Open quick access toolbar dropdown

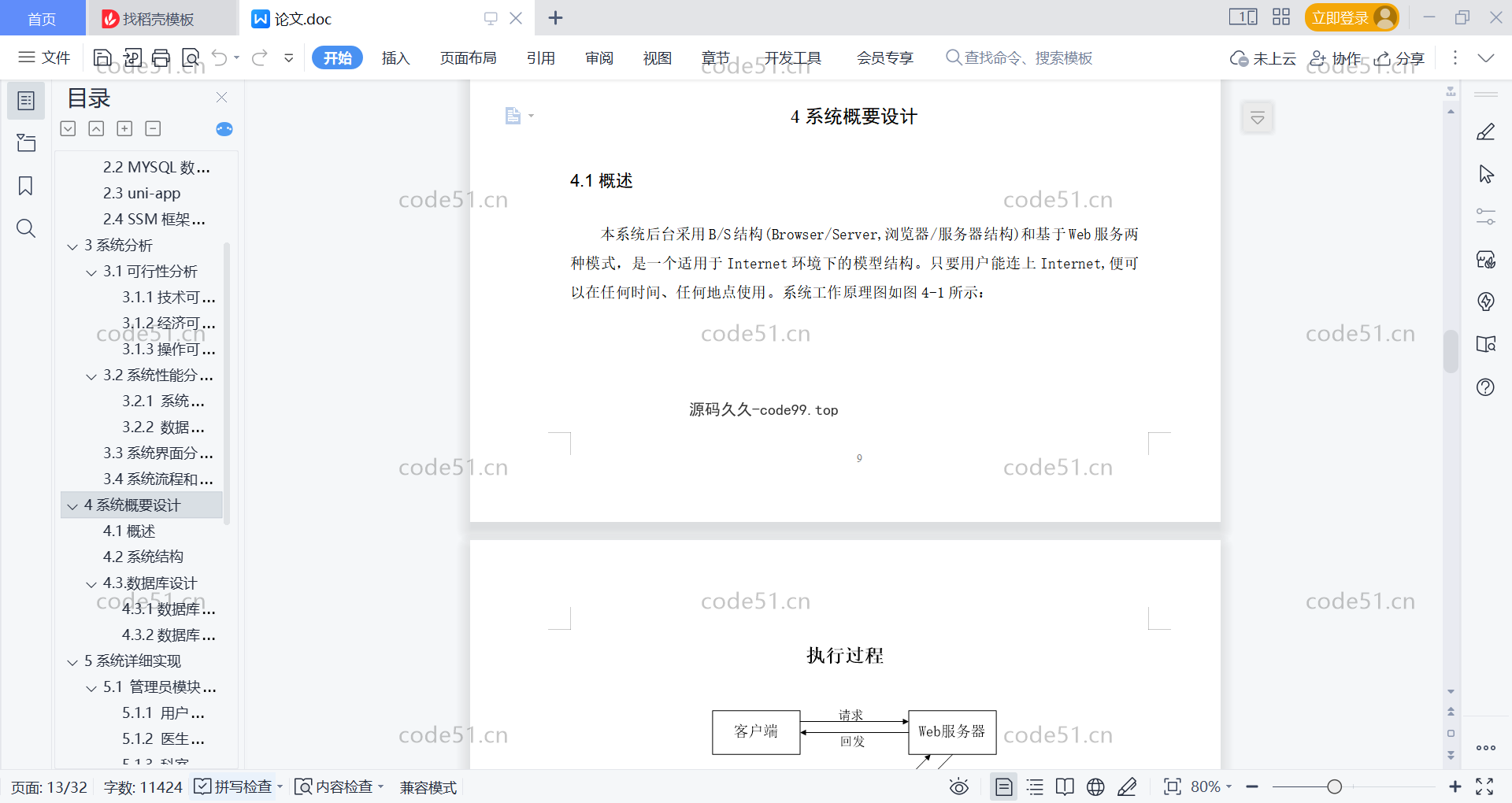(x=289, y=57)
